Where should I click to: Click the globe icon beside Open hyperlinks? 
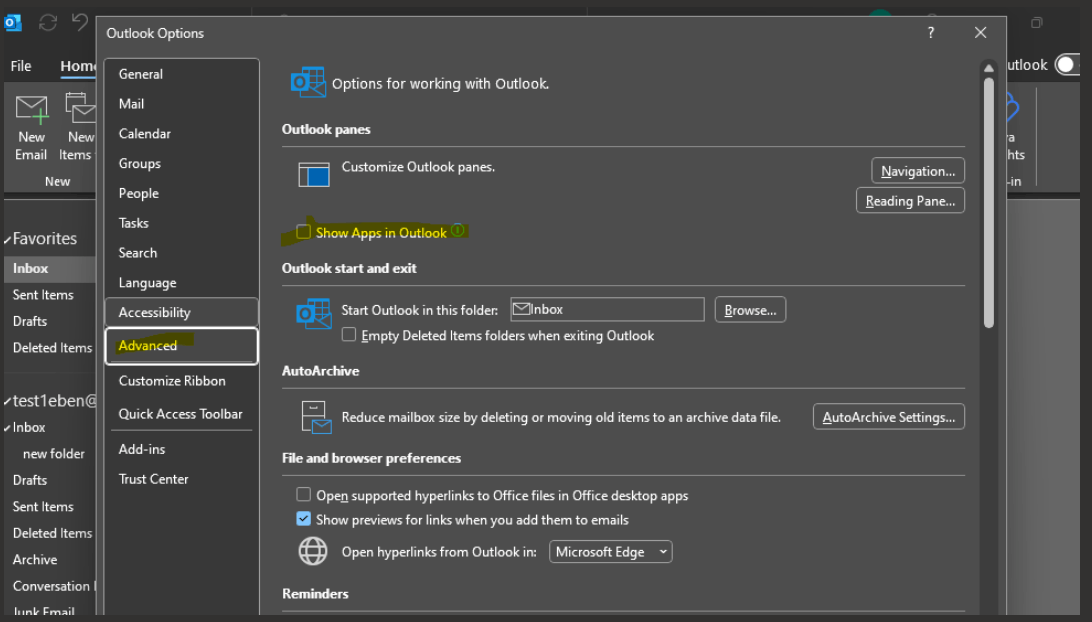pyautogui.click(x=313, y=551)
